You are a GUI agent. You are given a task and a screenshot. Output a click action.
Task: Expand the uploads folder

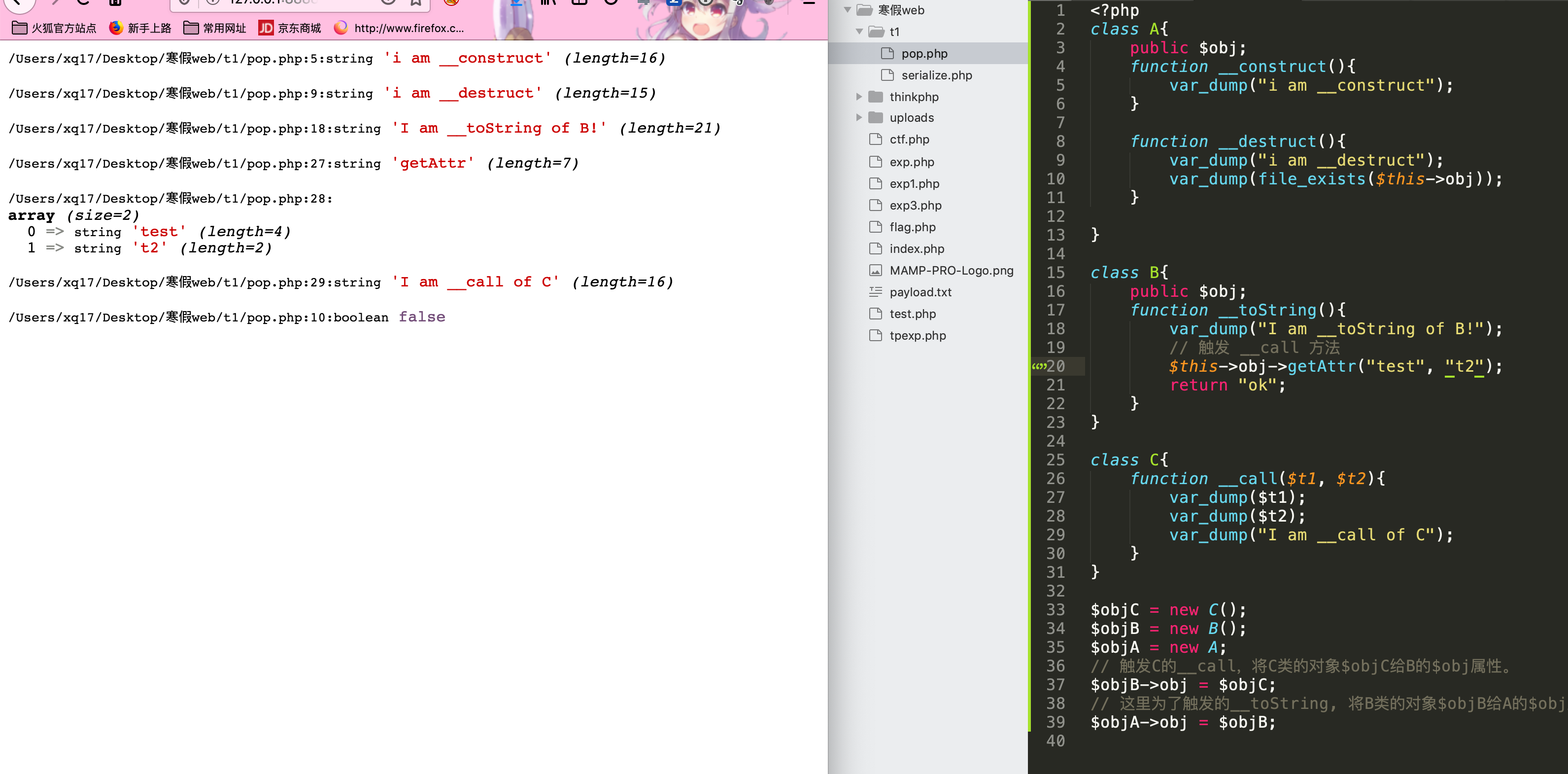tap(859, 117)
